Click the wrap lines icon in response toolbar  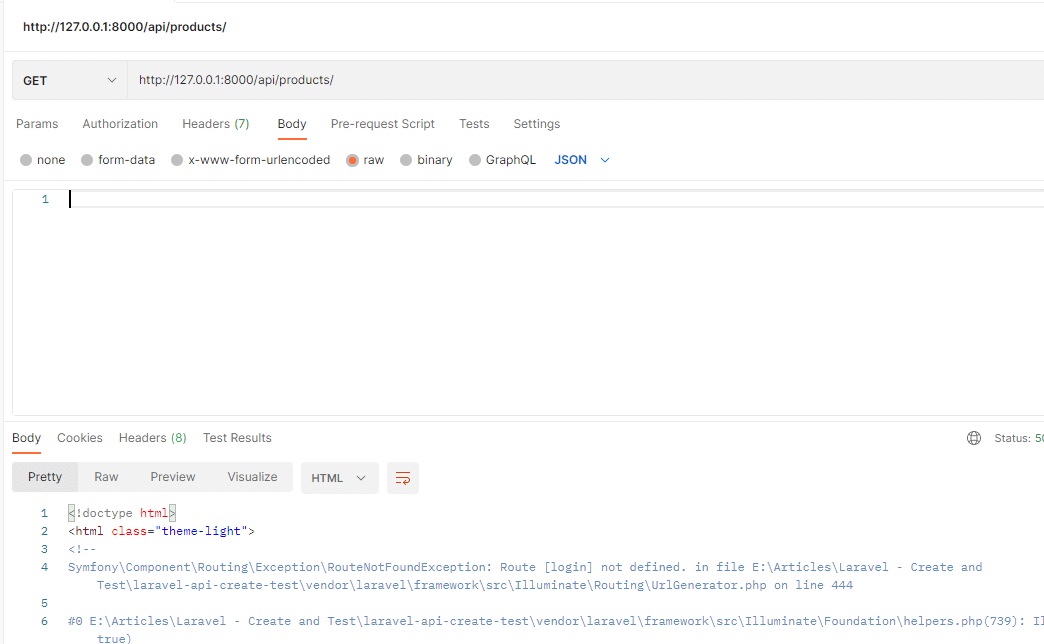point(403,478)
